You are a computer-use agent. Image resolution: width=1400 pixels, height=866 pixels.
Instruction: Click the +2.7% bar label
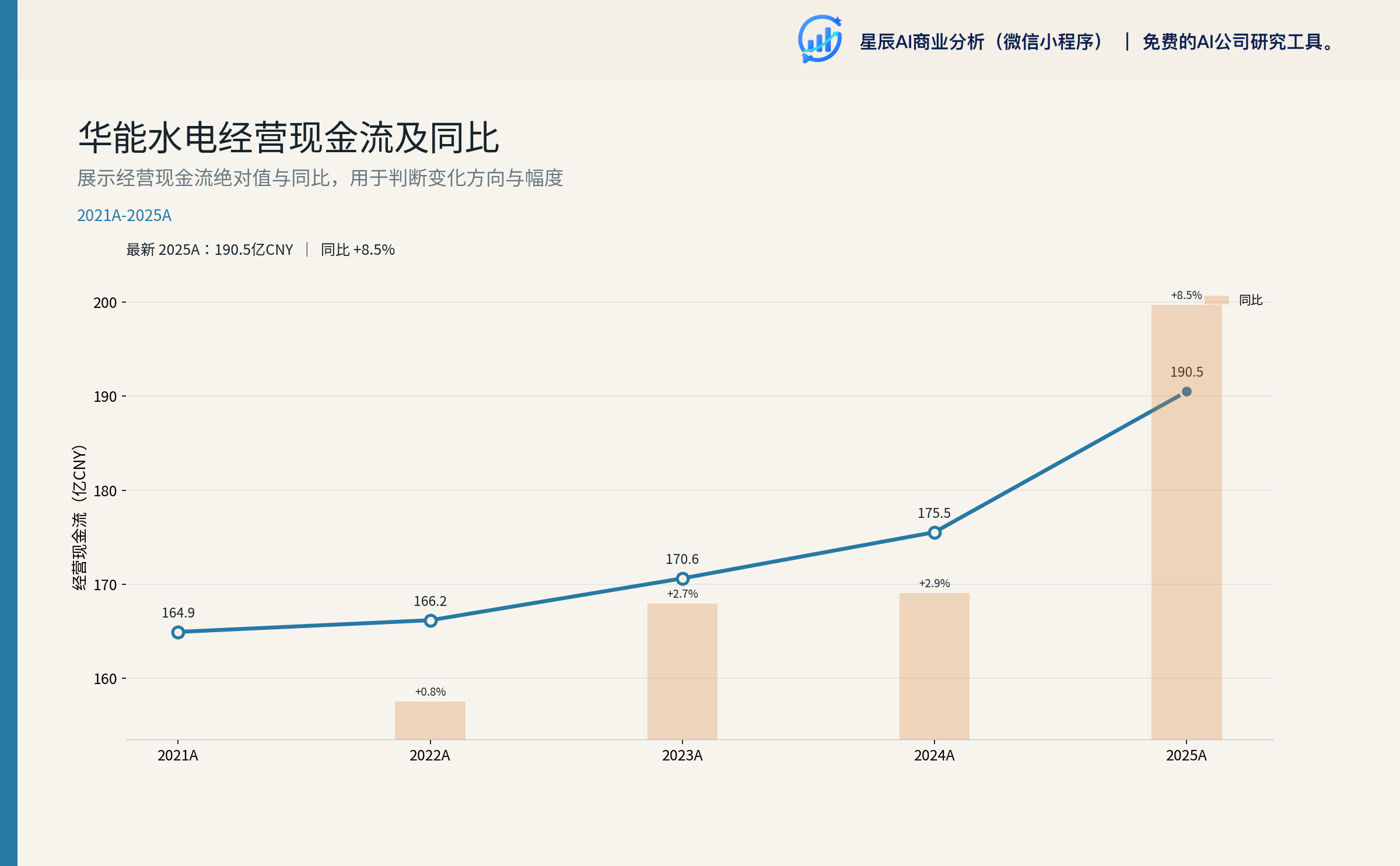click(x=682, y=594)
